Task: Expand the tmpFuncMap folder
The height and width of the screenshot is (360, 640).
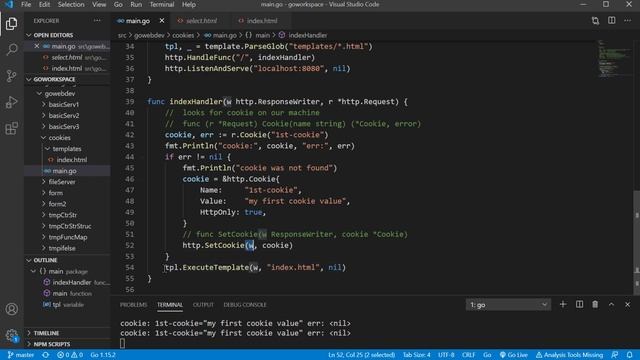Action: point(68,237)
